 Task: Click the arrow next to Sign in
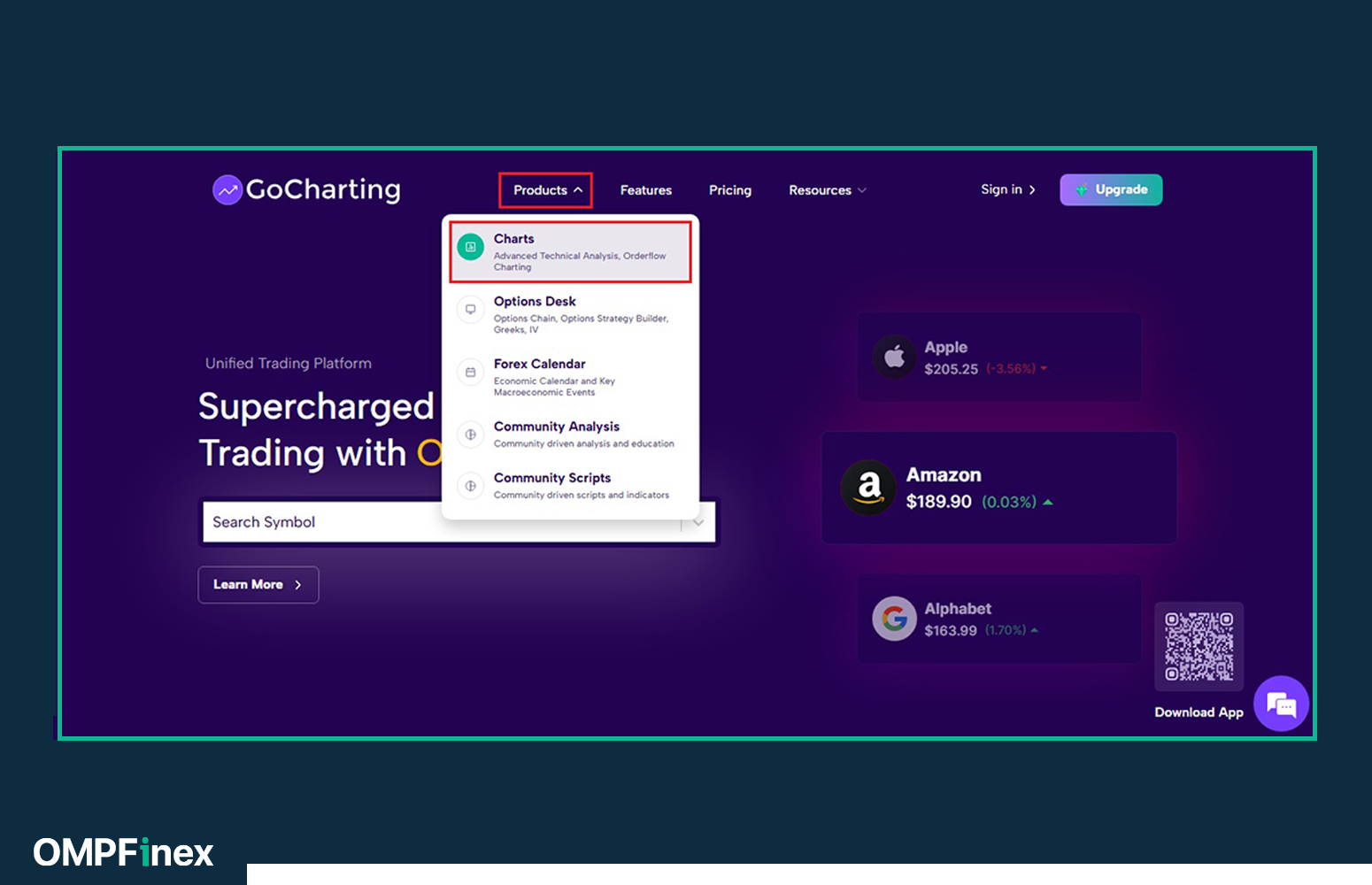(x=1032, y=190)
